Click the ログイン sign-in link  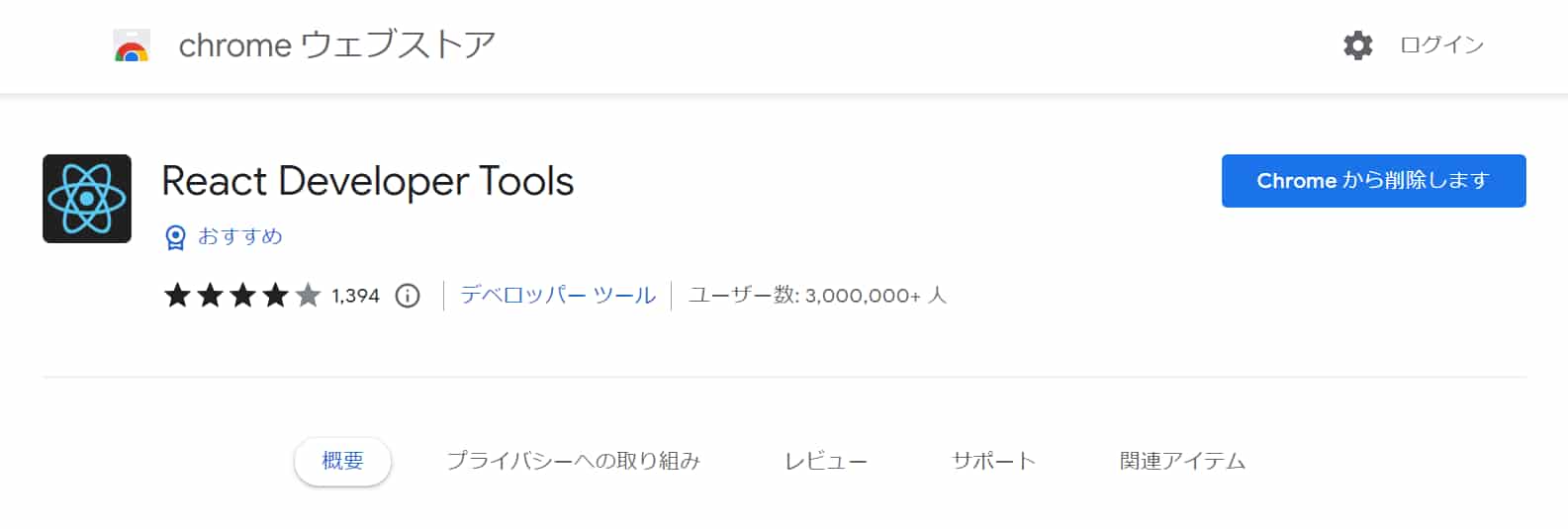tap(1441, 45)
